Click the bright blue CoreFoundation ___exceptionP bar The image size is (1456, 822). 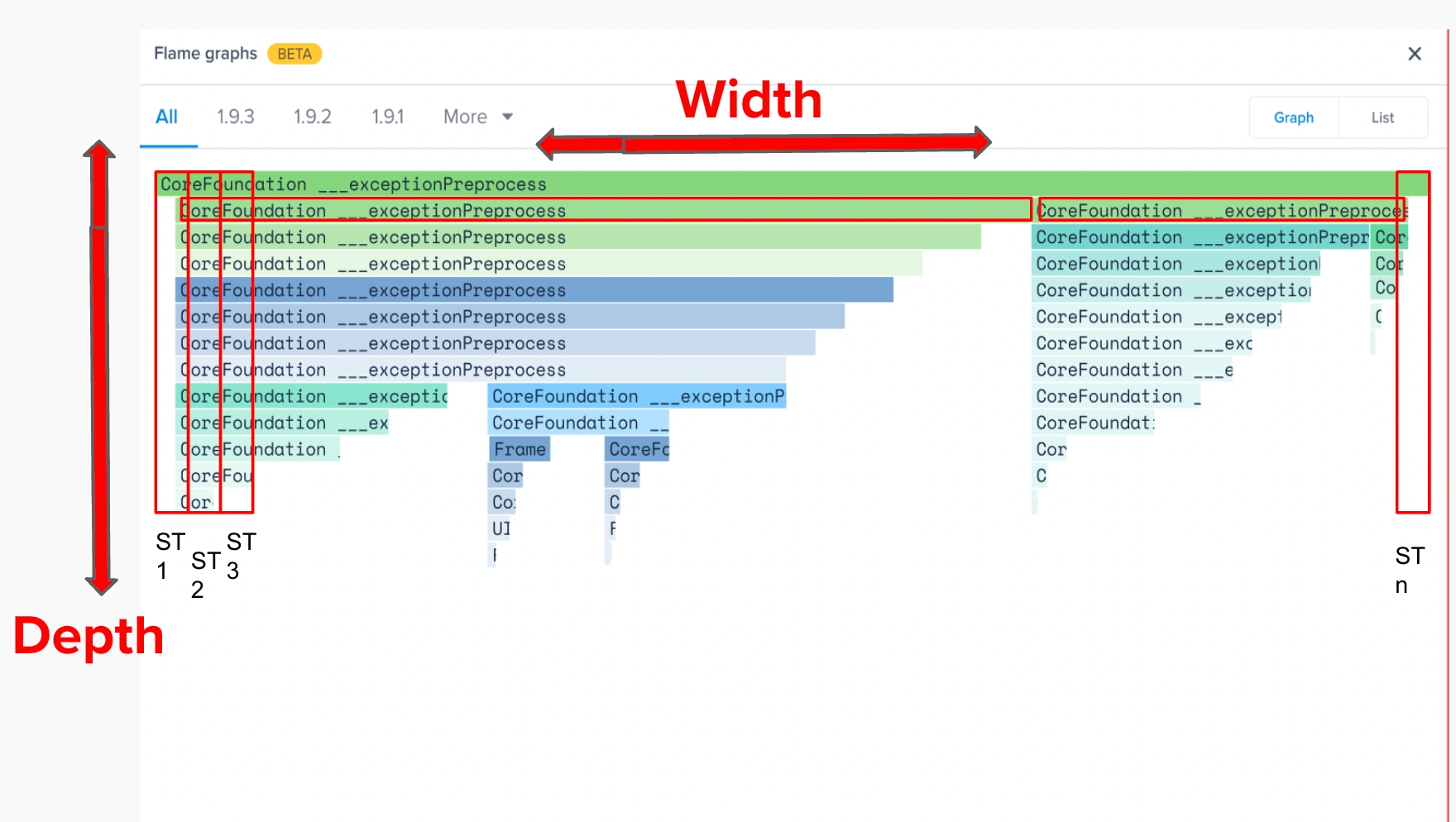[x=637, y=396]
